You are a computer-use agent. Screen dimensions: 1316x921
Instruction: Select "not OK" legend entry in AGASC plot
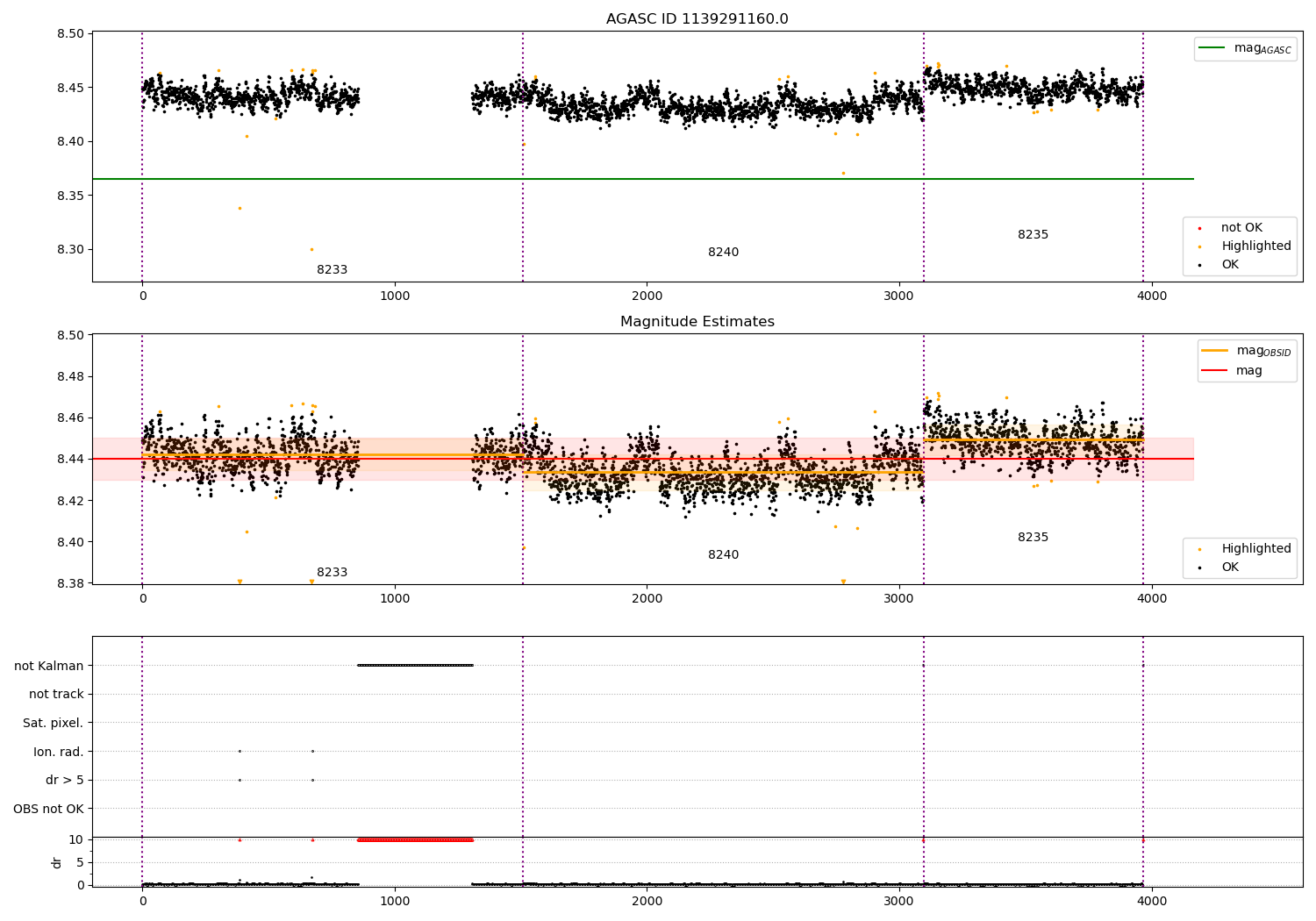tap(1241, 228)
